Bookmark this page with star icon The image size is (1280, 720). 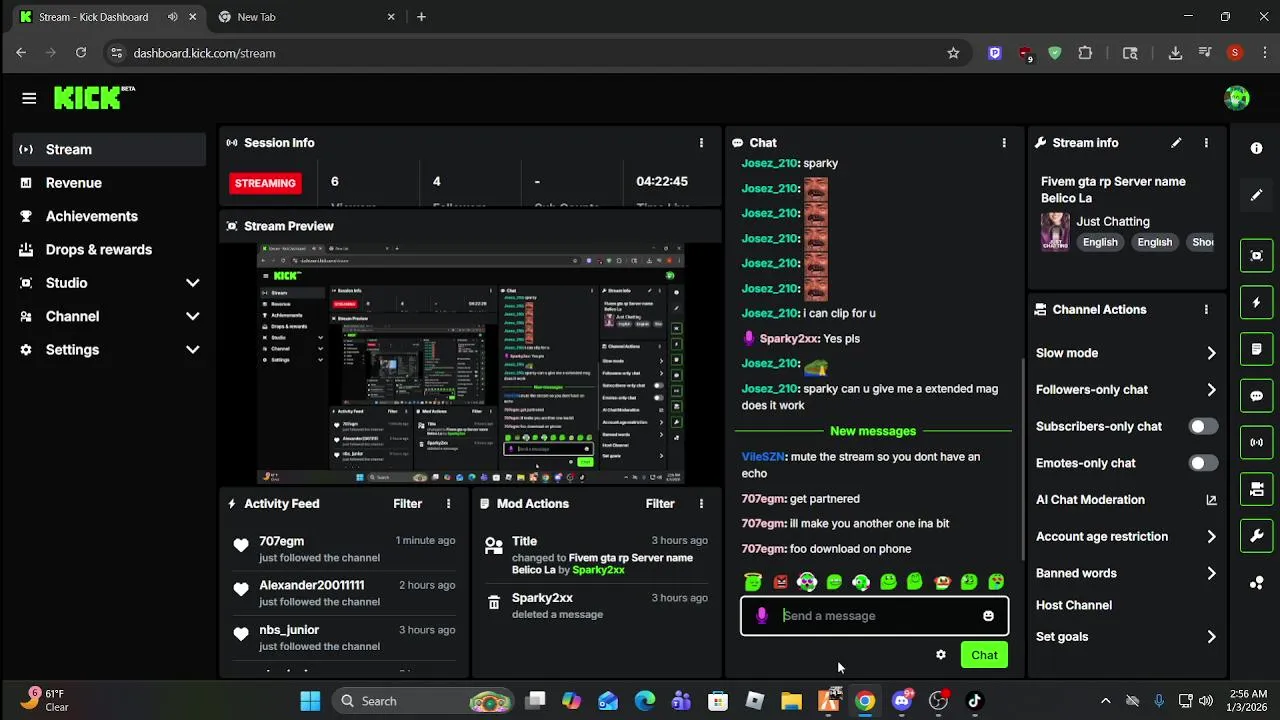[x=953, y=53]
